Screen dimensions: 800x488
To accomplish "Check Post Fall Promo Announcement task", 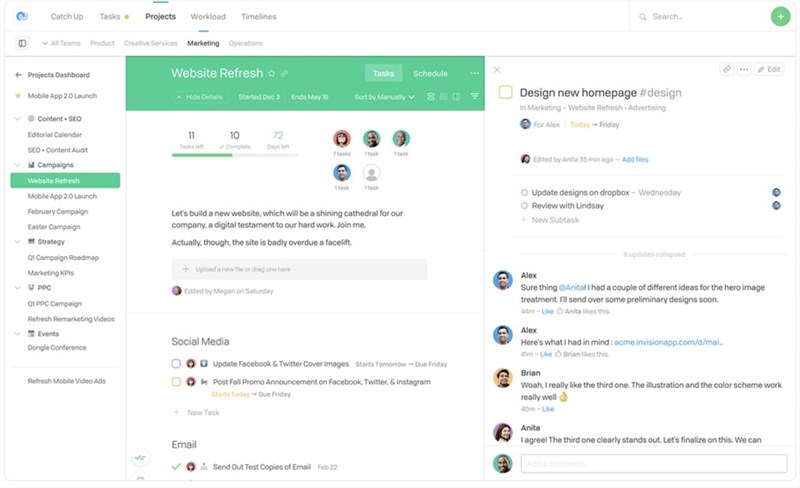I will (x=176, y=382).
